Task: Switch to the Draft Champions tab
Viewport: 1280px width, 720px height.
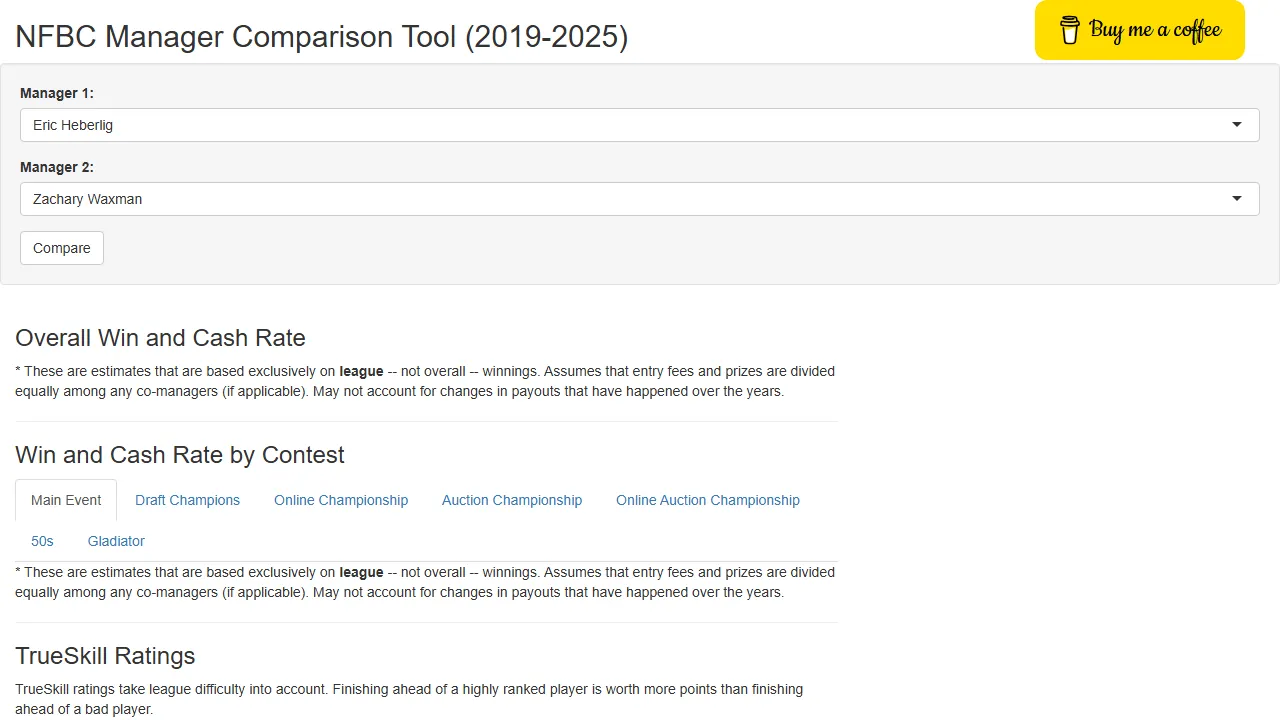Action: point(187,500)
